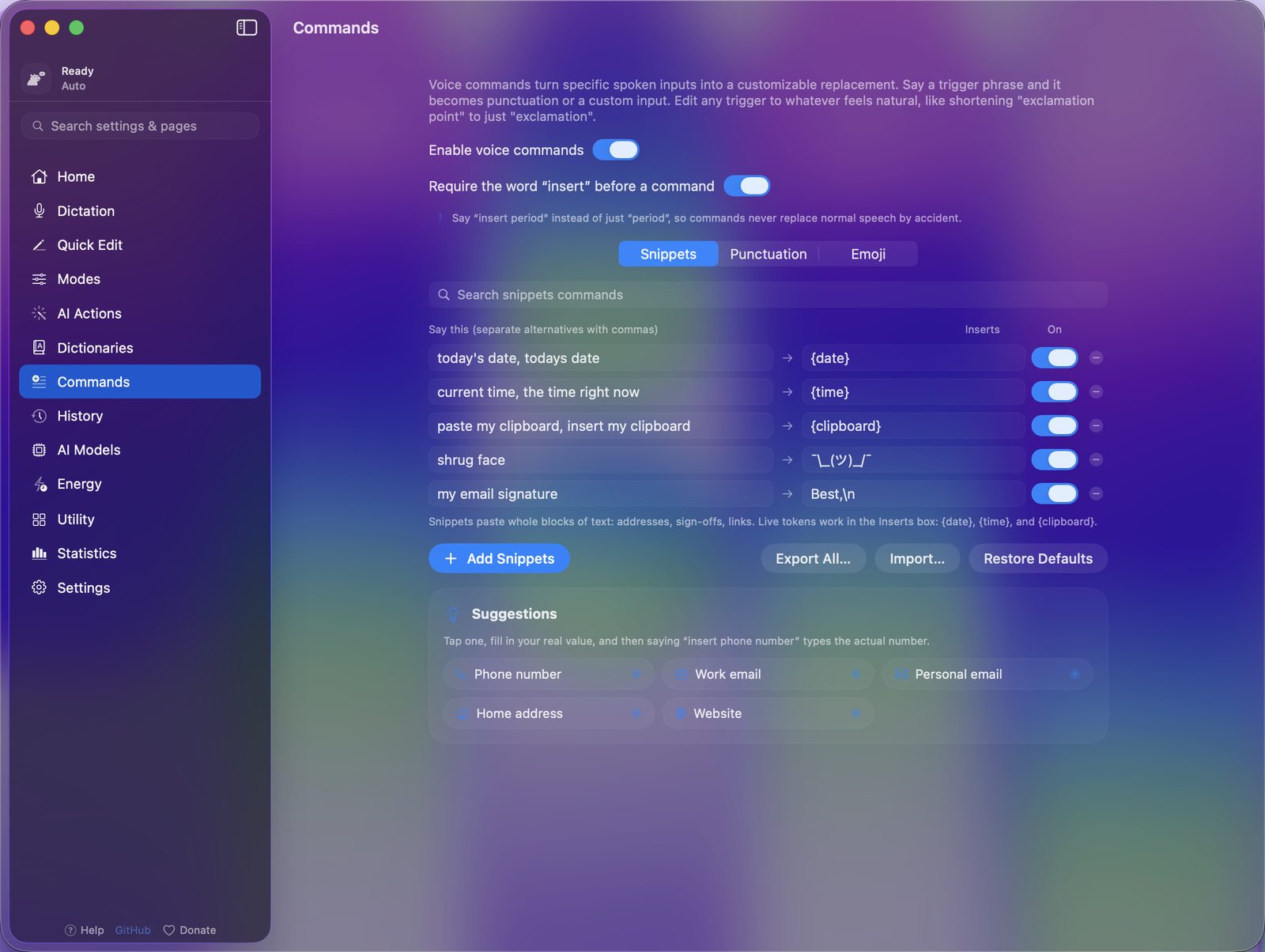Remove the paste my clipboard snippet
The height and width of the screenshot is (952, 1265).
[x=1096, y=425]
